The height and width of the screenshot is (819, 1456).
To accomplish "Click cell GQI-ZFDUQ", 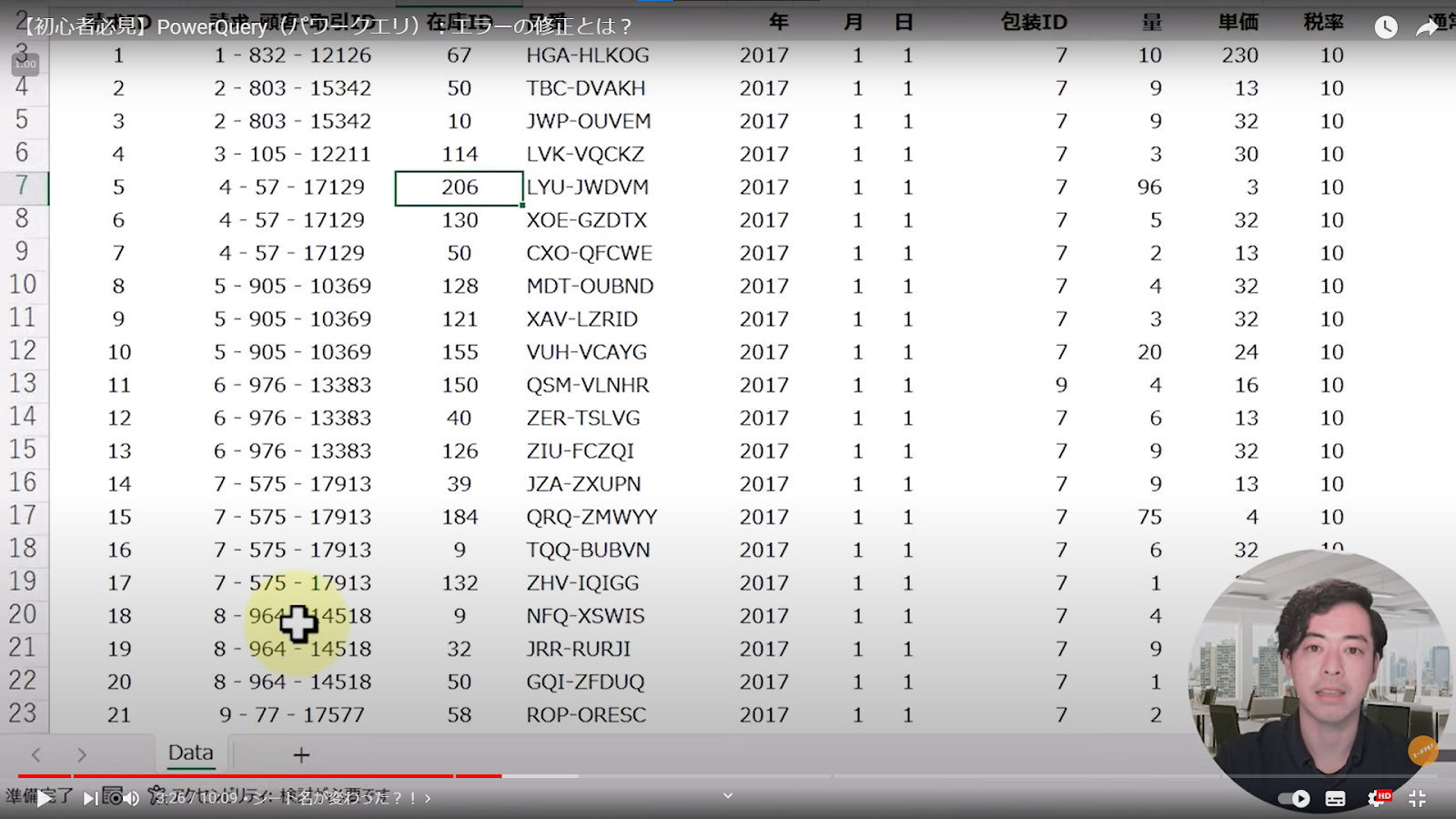I will [x=585, y=682].
